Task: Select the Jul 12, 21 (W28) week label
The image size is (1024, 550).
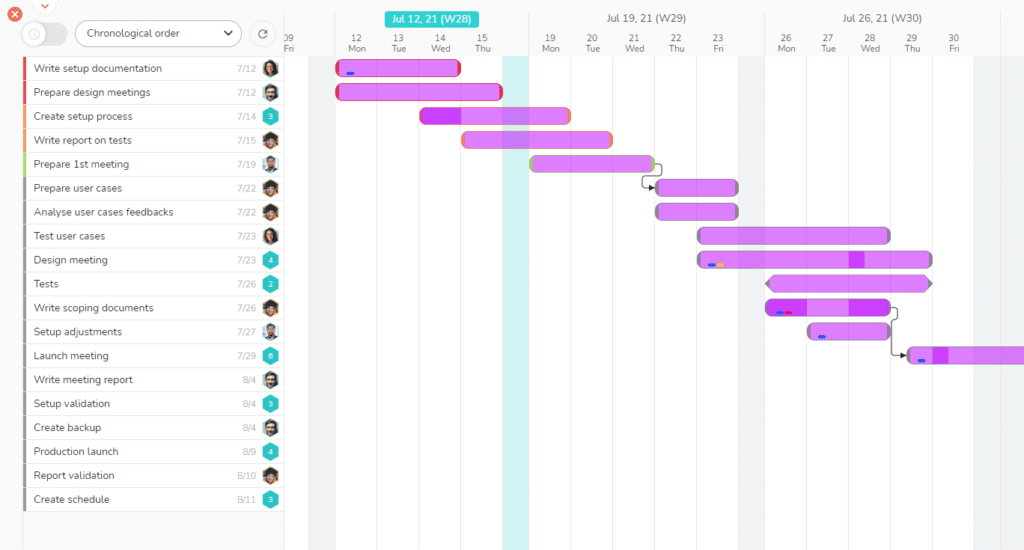Action: (432, 19)
